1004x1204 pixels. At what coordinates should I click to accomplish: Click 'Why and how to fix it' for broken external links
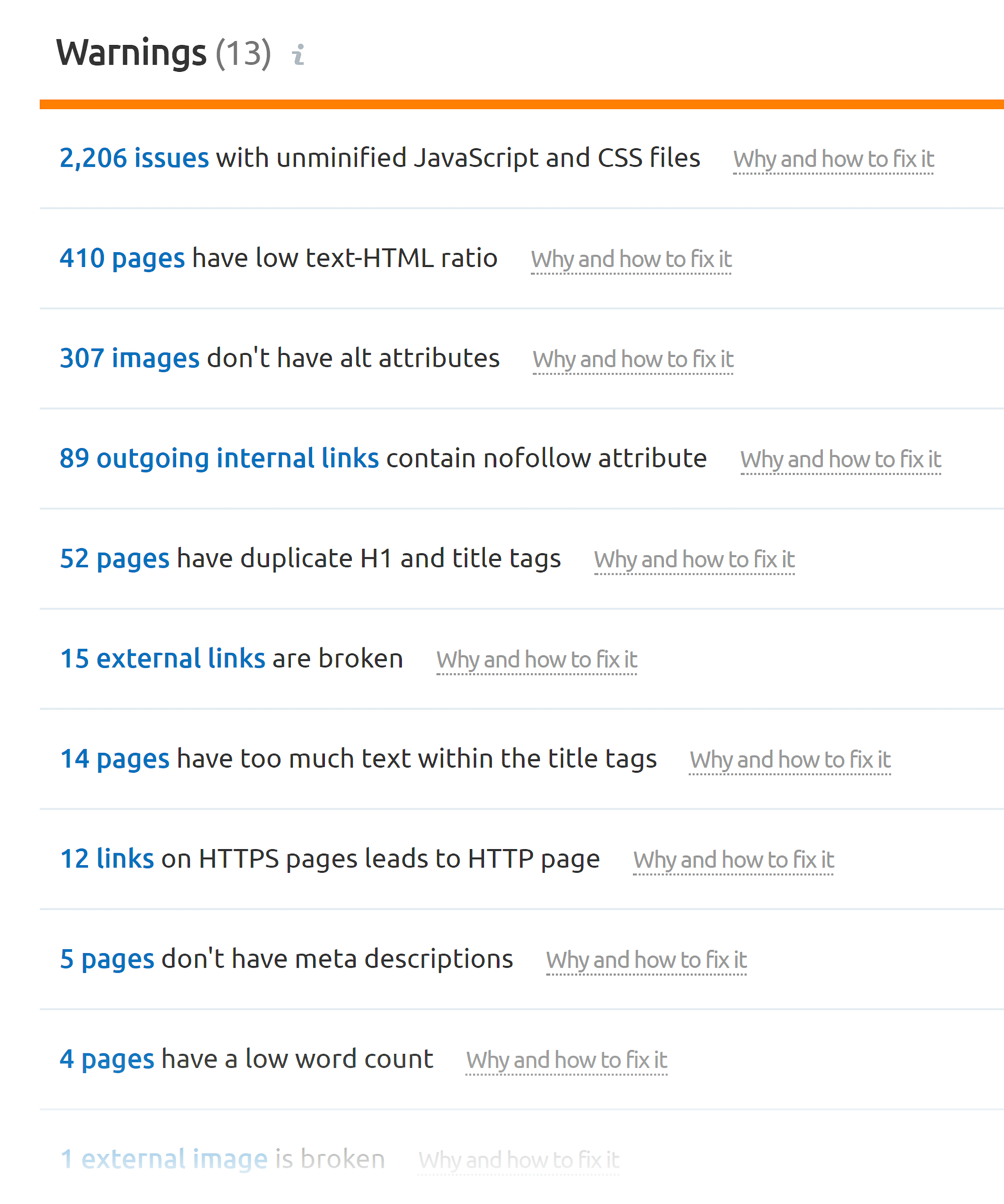pyautogui.click(x=537, y=659)
